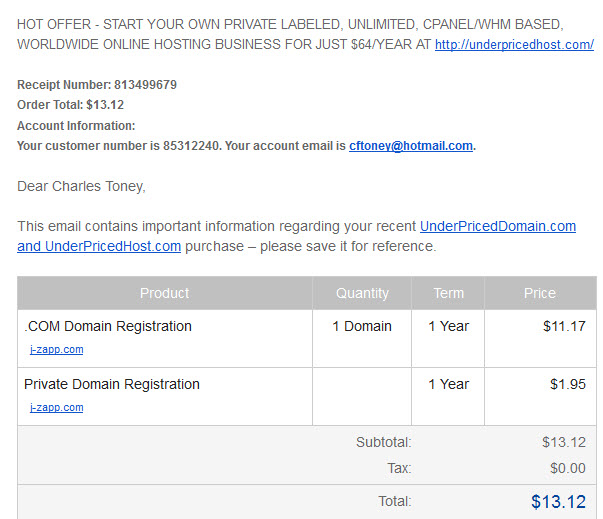Open j-zapp.com under .COM Domain Registration
The image size is (603, 519).
tap(57, 349)
